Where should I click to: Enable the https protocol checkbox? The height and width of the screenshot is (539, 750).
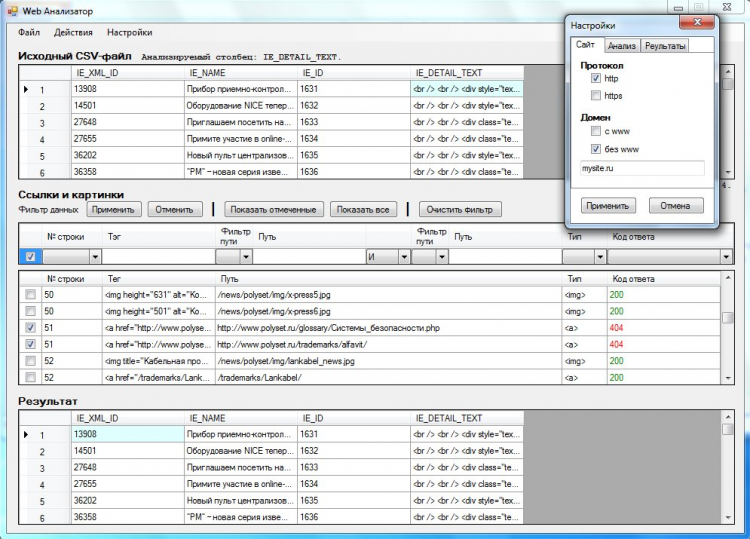click(596, 96)
